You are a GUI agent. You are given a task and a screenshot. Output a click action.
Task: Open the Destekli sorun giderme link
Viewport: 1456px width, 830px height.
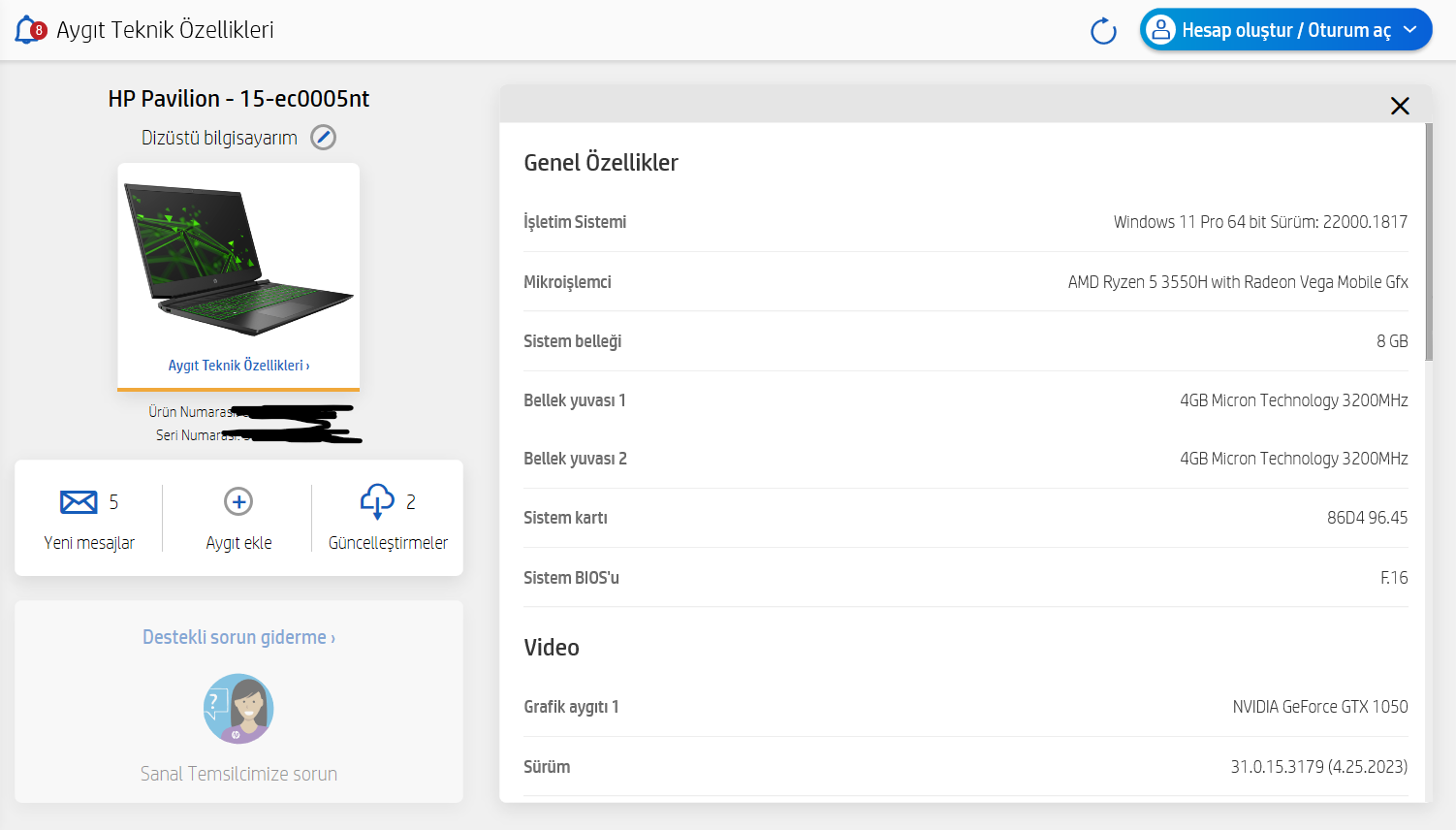coord(238,637)
